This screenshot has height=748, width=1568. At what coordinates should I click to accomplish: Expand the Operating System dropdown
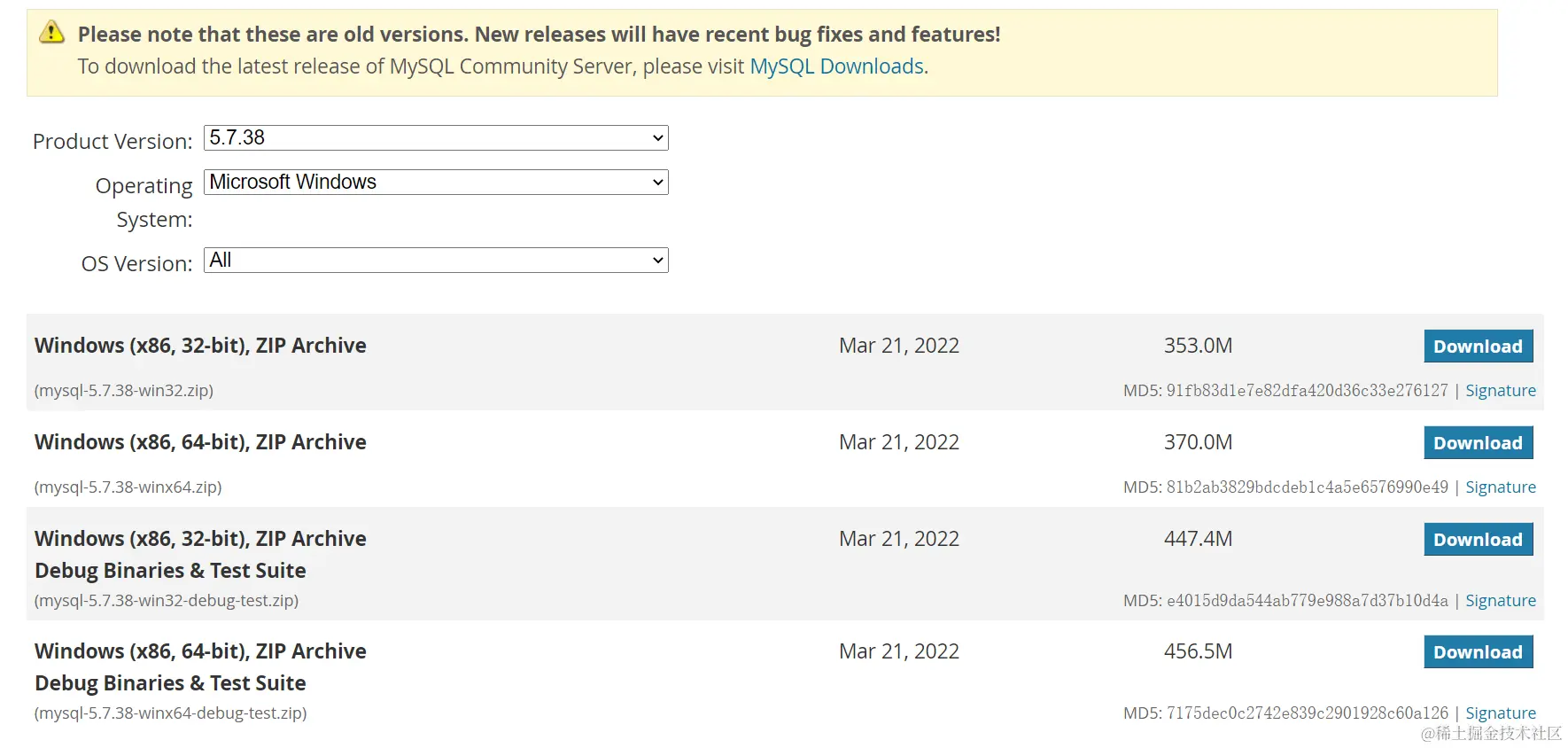(x=435, y=183)
